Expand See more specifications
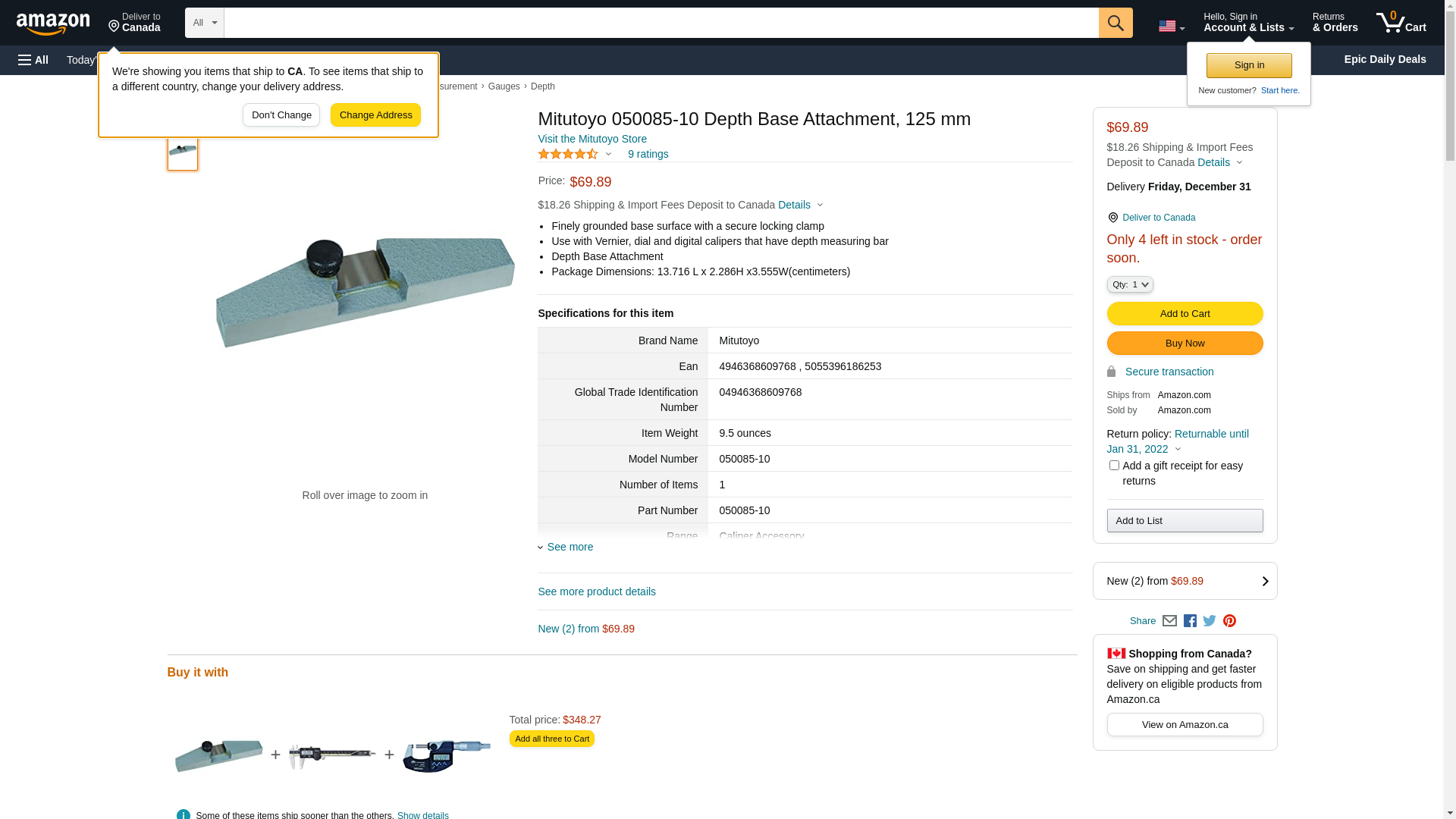Image resolution: width=1456 pixels, height=819 pixels. click(x=570, y=547)
